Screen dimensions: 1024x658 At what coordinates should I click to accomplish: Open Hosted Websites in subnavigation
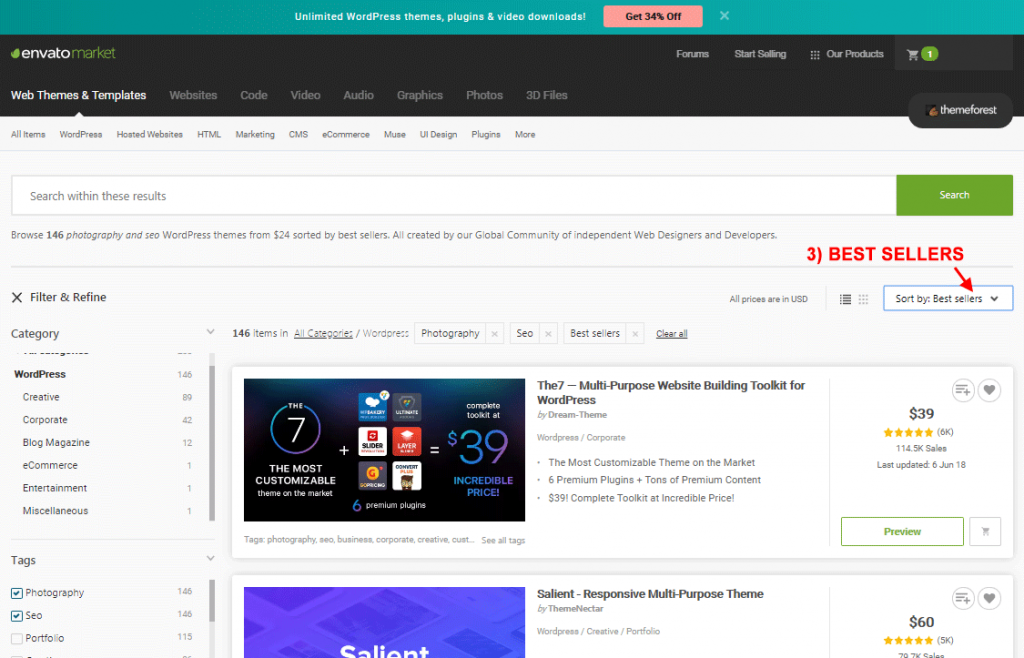tap(150, 134)
